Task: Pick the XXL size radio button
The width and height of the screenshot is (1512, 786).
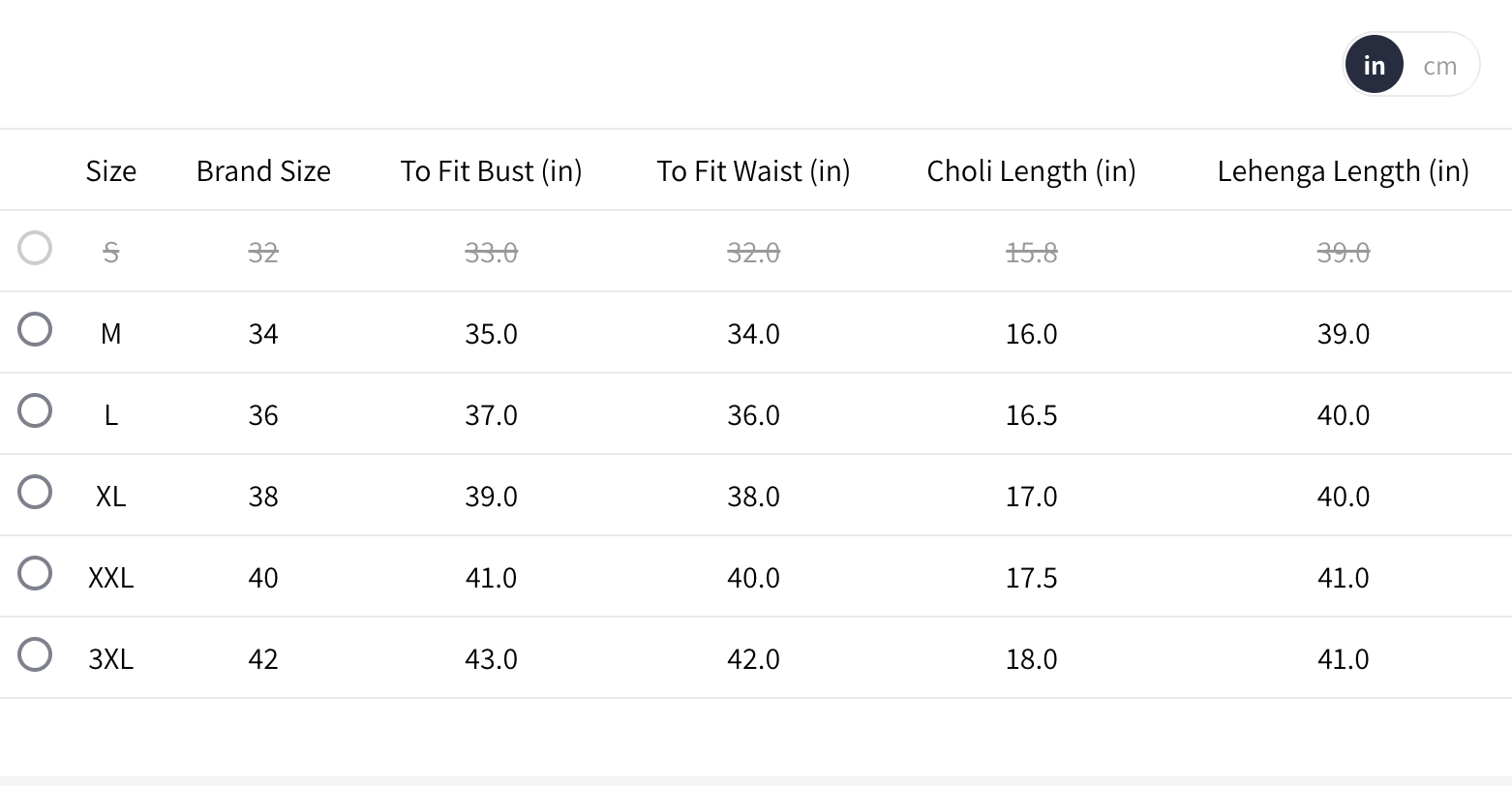Action: point(35,573)
